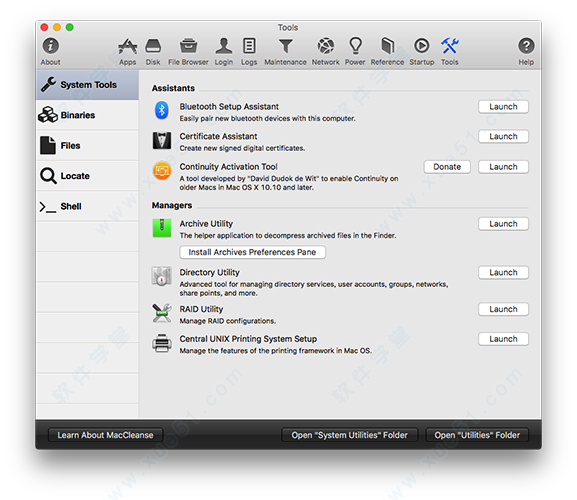Screen dimensions: 577x500
Task: Click the Certificate Assistant tuxedo icon
Action: click(162, 141)
